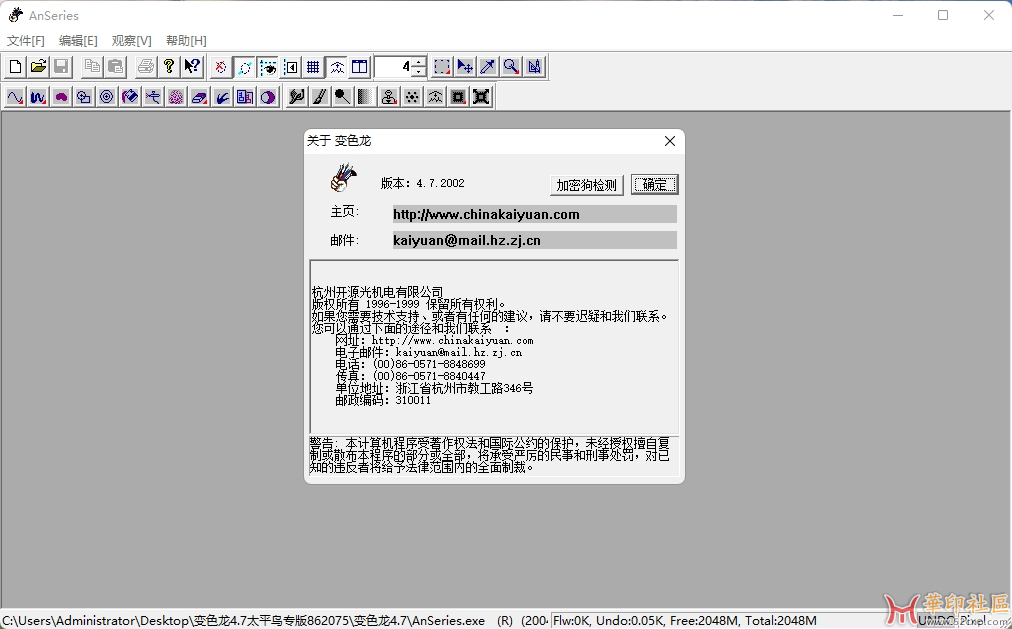Select the sine curve tool
1012x629 pixels.
click(15, 97)
